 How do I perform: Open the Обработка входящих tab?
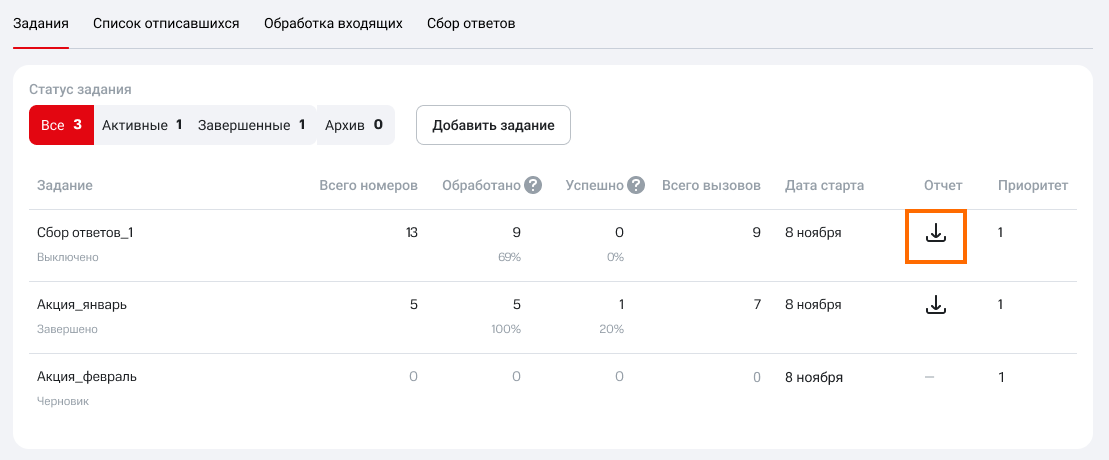tap(333, 23)
